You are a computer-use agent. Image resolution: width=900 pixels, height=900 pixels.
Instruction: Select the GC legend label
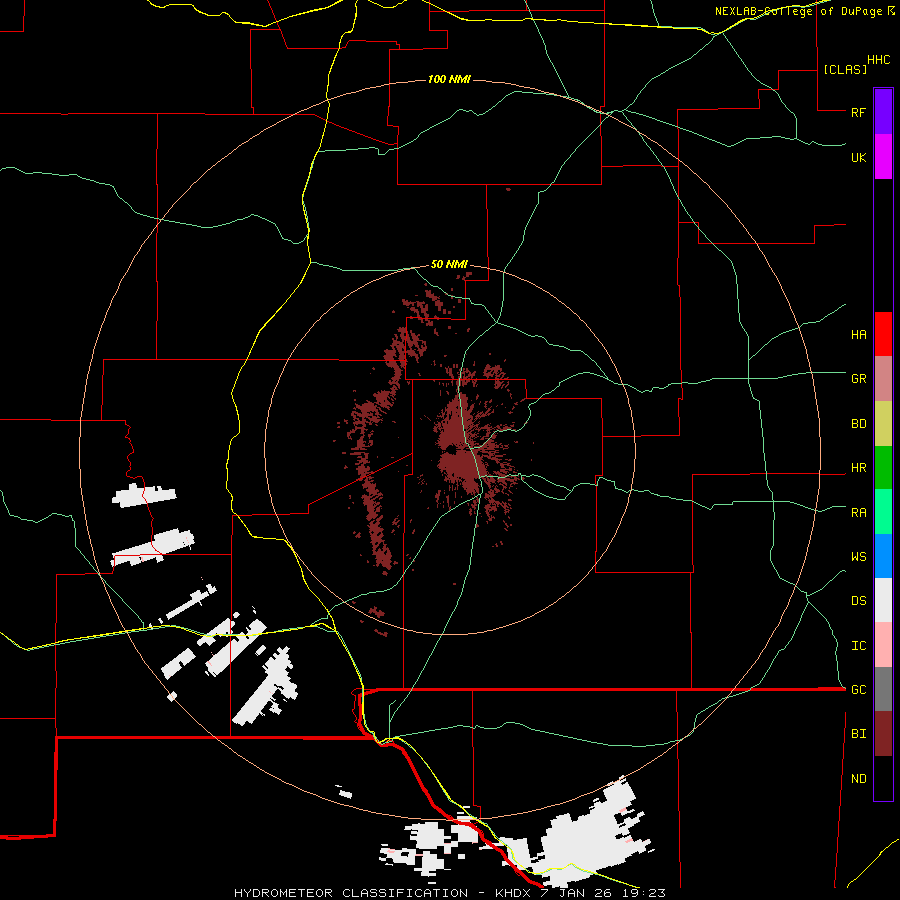[x=858, y=690]
